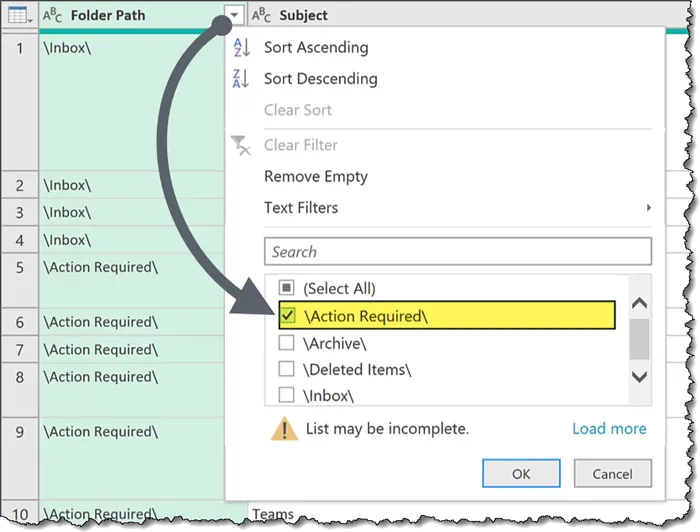This screenshot has height=532, width=700.
Task: Uncheck the \Action Required\ checkbox
Action: (287, 316)
